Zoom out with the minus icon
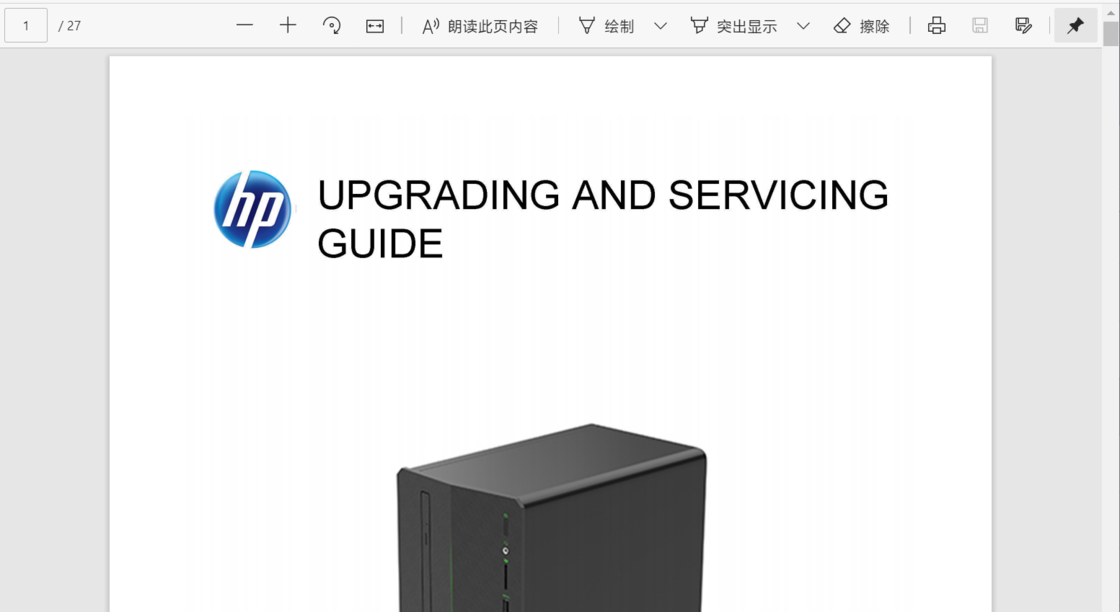 pyautogui.click(x=245, y=26)
